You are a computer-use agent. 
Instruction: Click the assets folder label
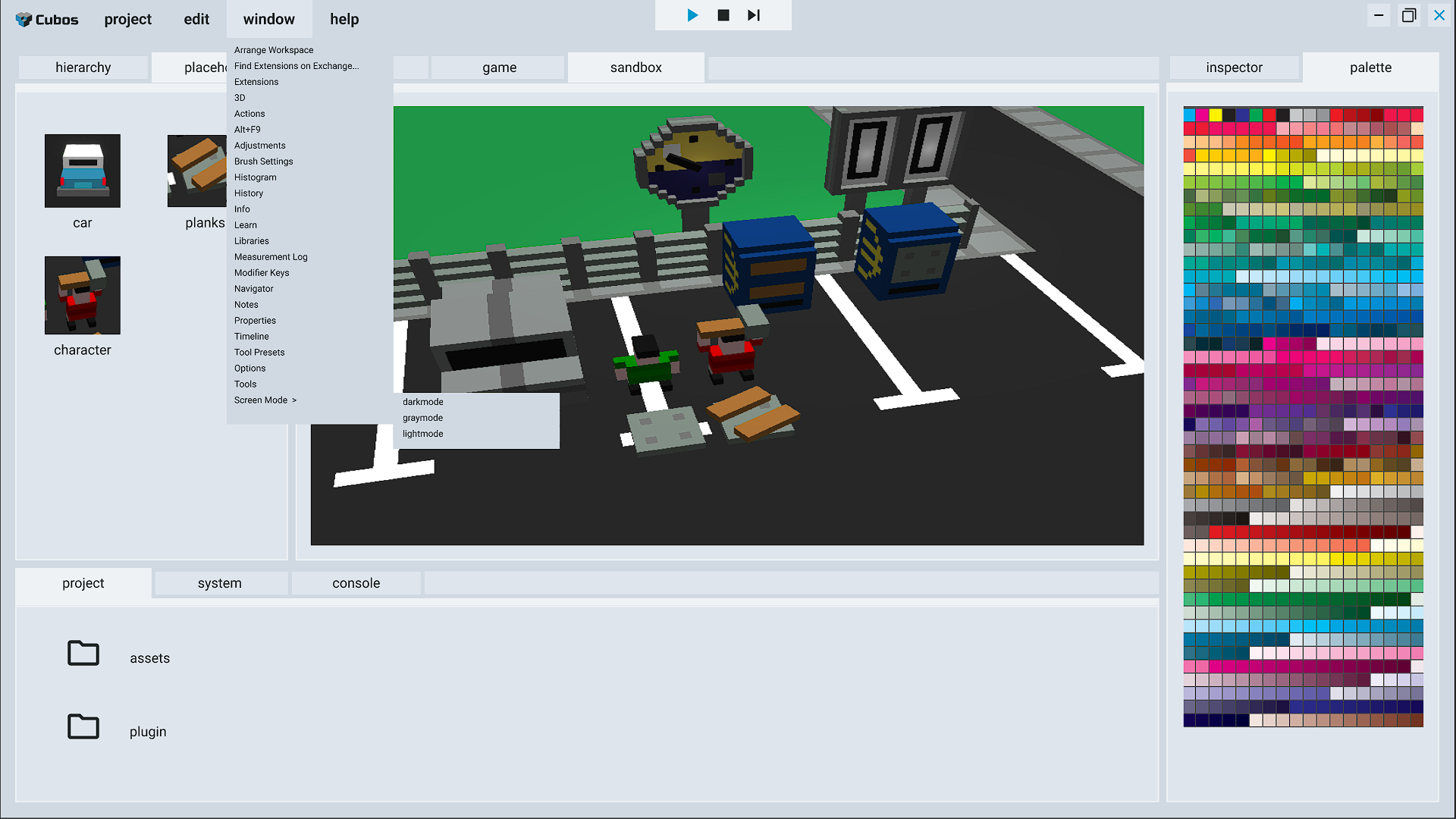pos(150,658)
